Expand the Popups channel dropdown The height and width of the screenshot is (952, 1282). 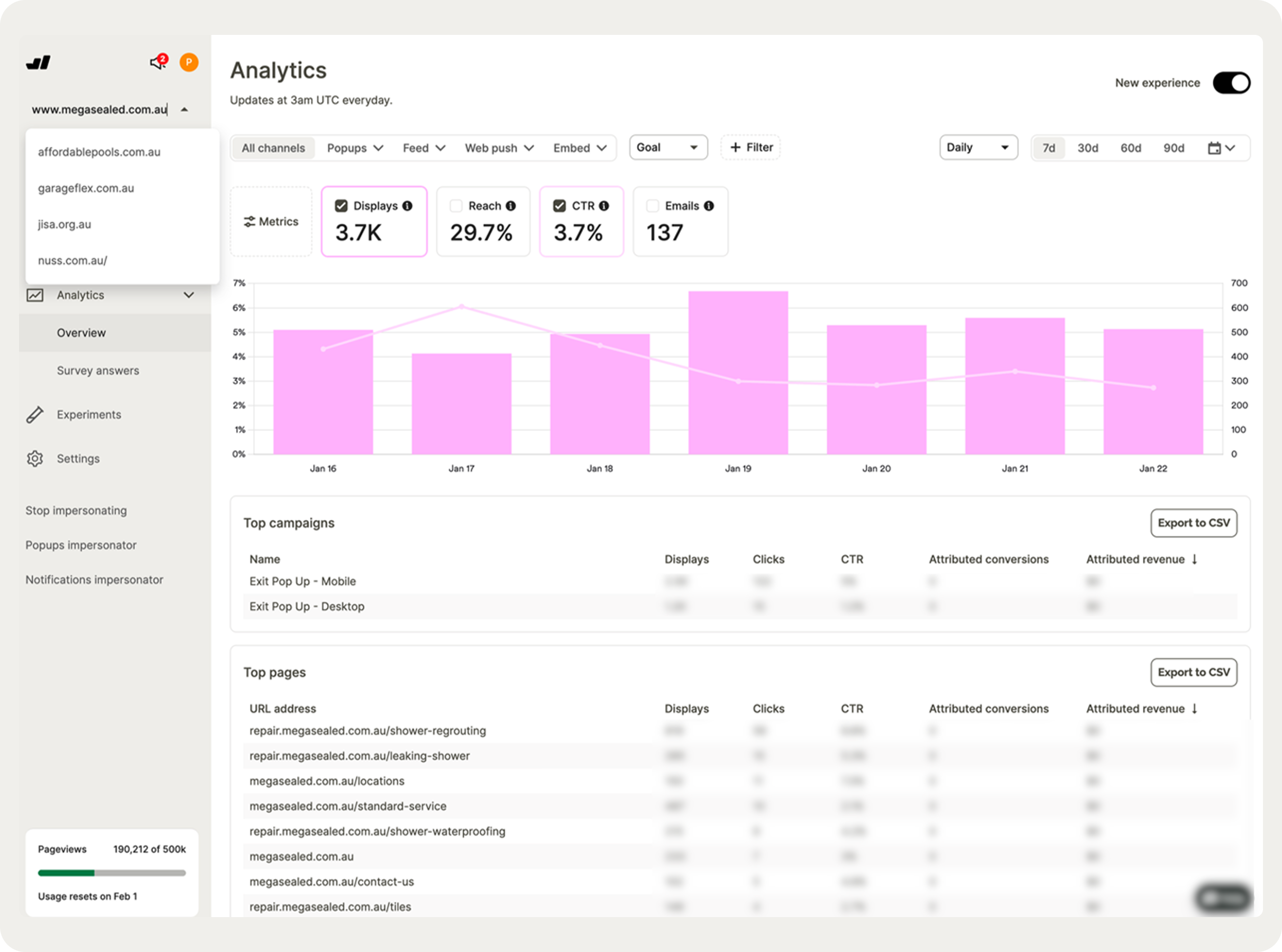click(x=354, y=148)
